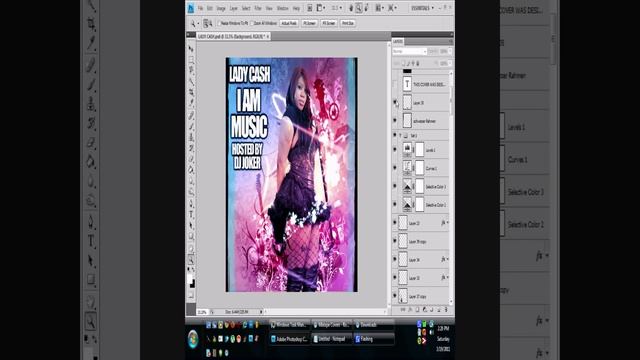Delete layer with trash icon

point(446,310)
